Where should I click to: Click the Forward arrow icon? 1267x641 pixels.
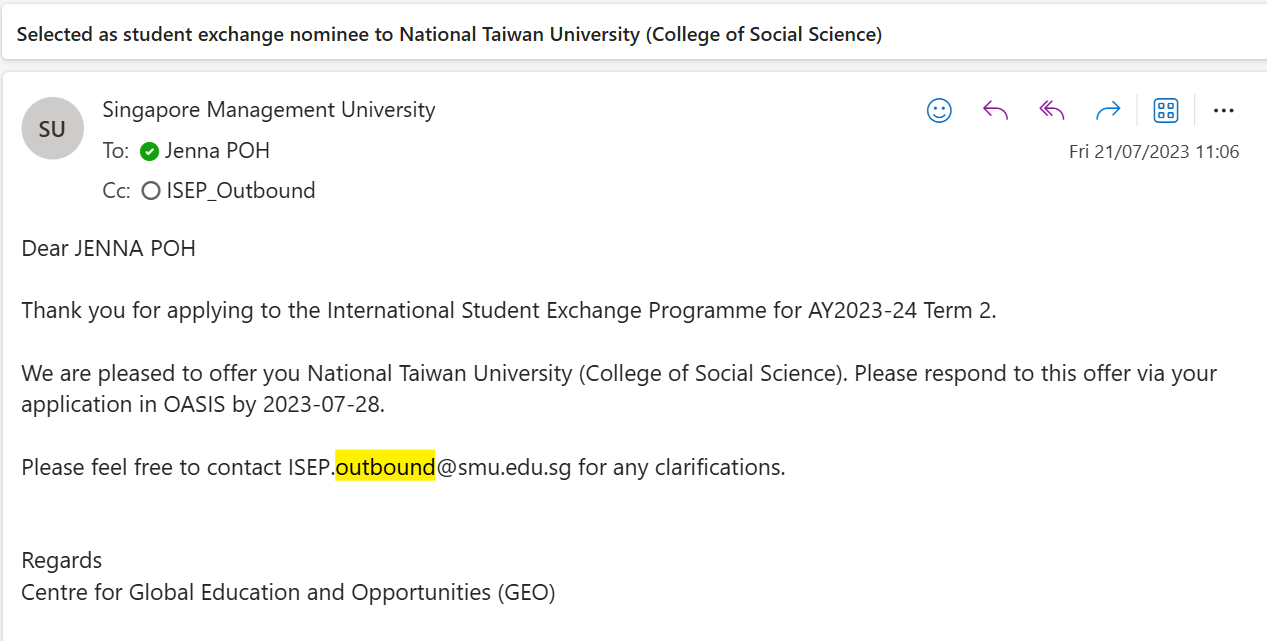click(x=1108, y=110)
